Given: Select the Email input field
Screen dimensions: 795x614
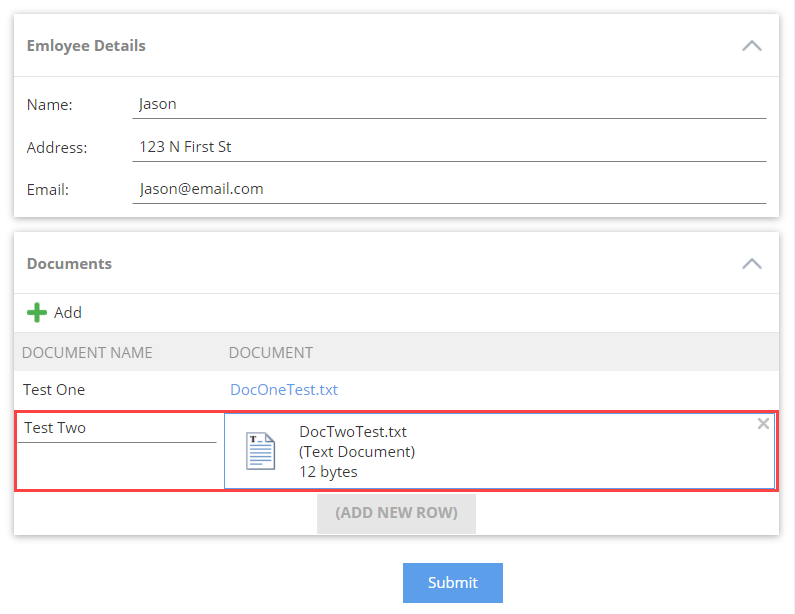Looking at the screenshot, I should [x=449, y=189].
